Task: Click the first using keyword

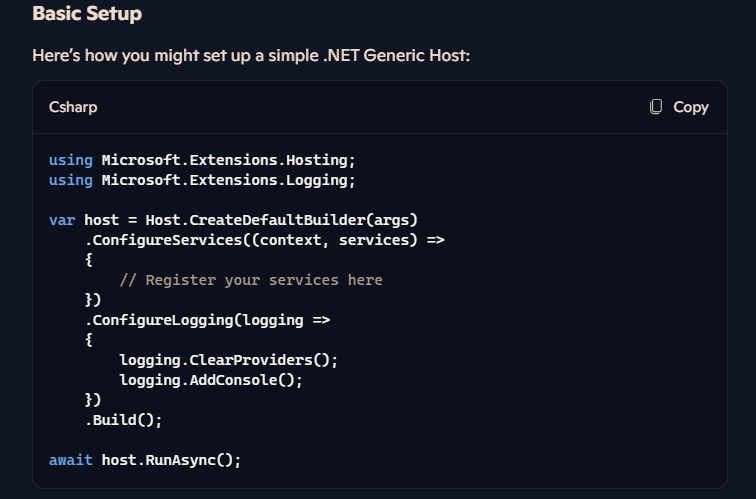Action: coord(70,160)
